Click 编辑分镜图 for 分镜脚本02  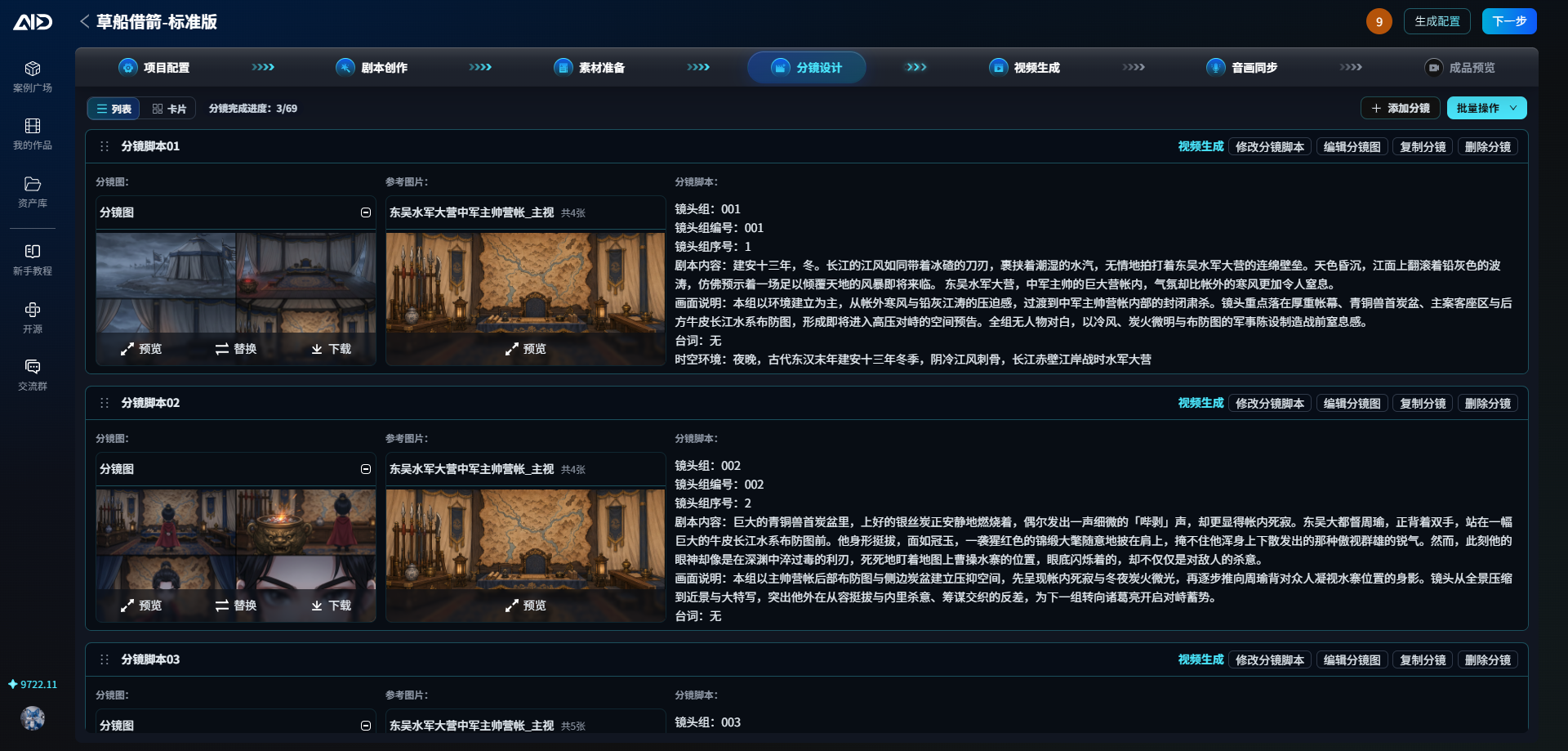(x=1352, y=404)
